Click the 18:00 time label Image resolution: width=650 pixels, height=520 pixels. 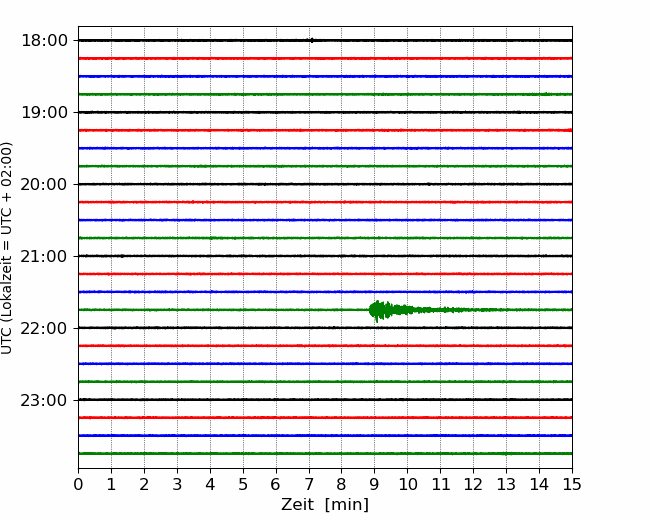click(44, 41)
